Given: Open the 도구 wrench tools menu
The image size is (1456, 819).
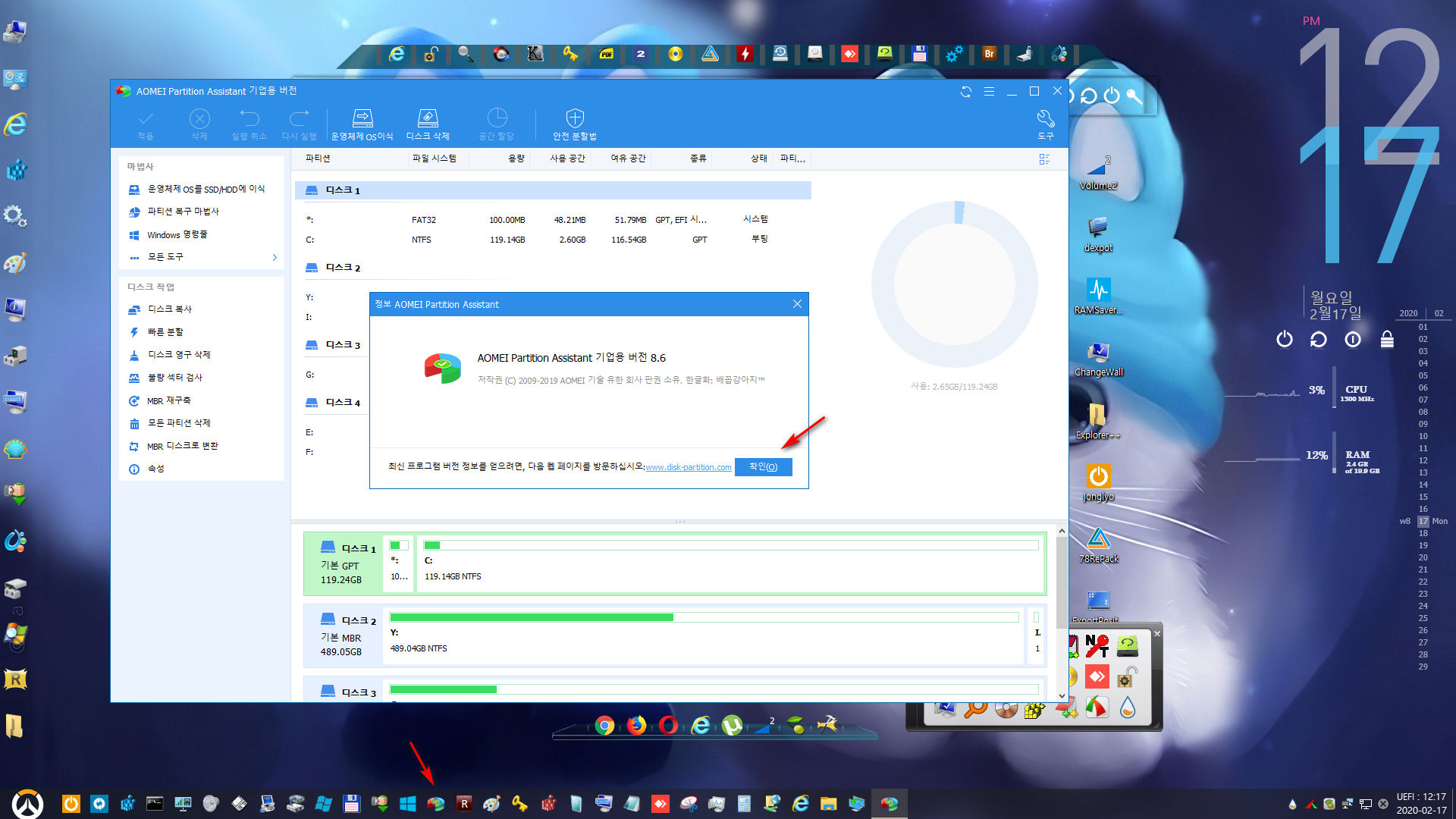Looking at the screenshot, I should pyautogui.click(x=1046, y=125).
